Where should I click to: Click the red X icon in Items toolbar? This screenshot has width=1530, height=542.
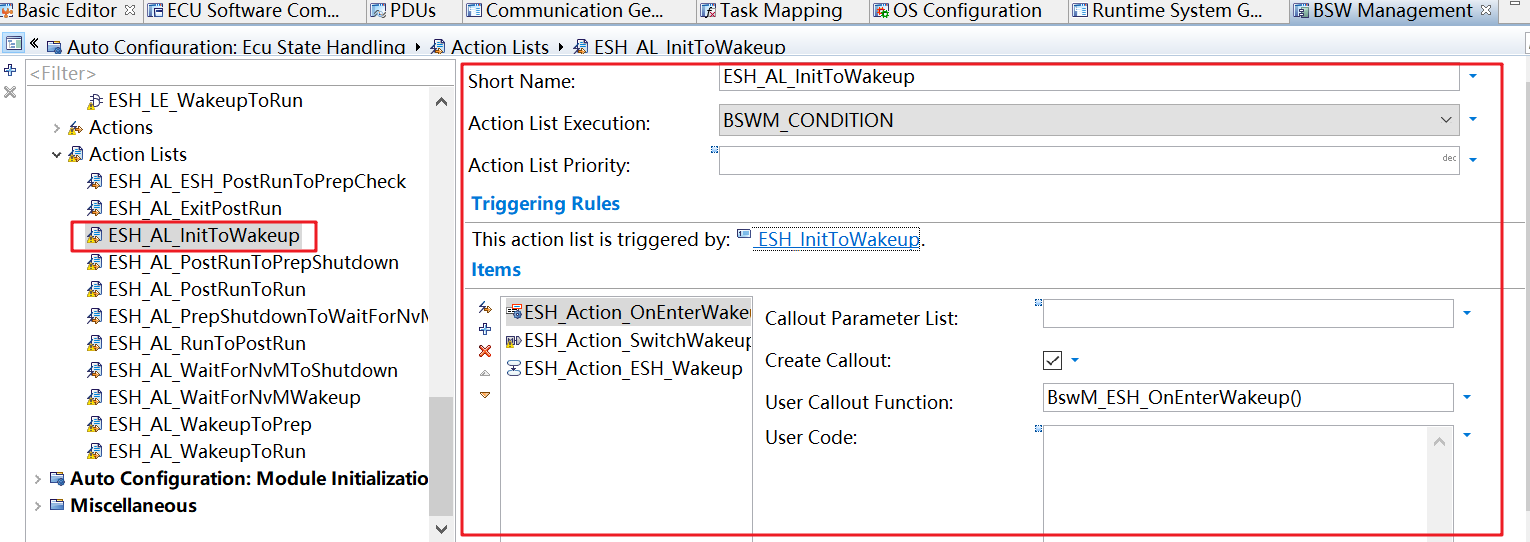click(x=485, y=351)
